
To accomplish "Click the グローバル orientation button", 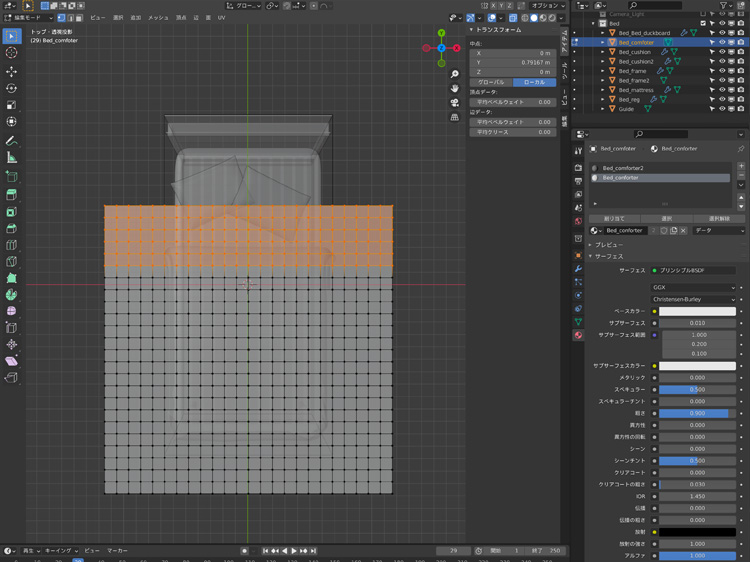I will click(x=491, y=82).
